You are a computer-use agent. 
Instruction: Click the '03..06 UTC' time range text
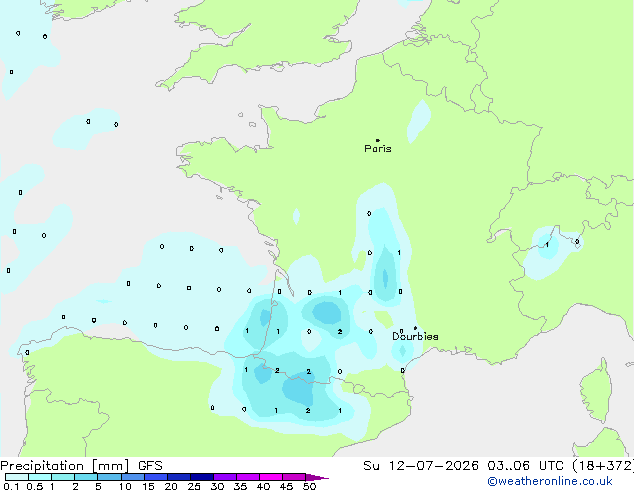click(x=526, y=466)
